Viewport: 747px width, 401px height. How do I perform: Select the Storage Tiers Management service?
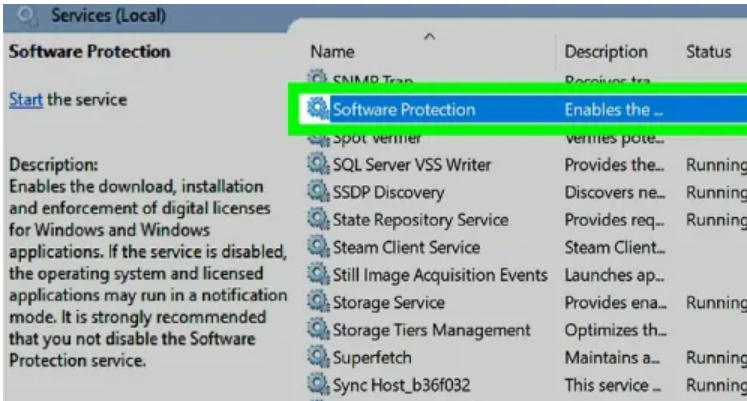pos(431,330)
